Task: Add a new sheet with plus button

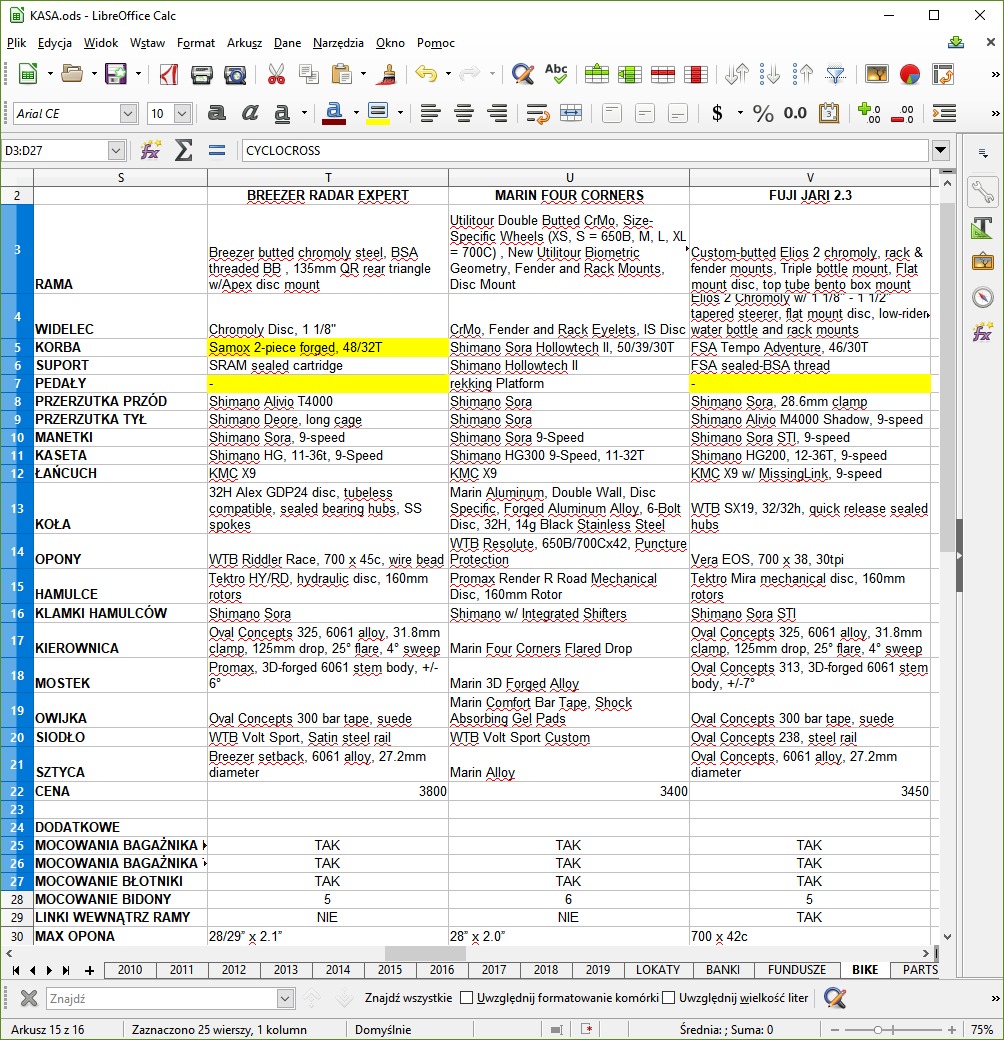Action: coord(90,970)
